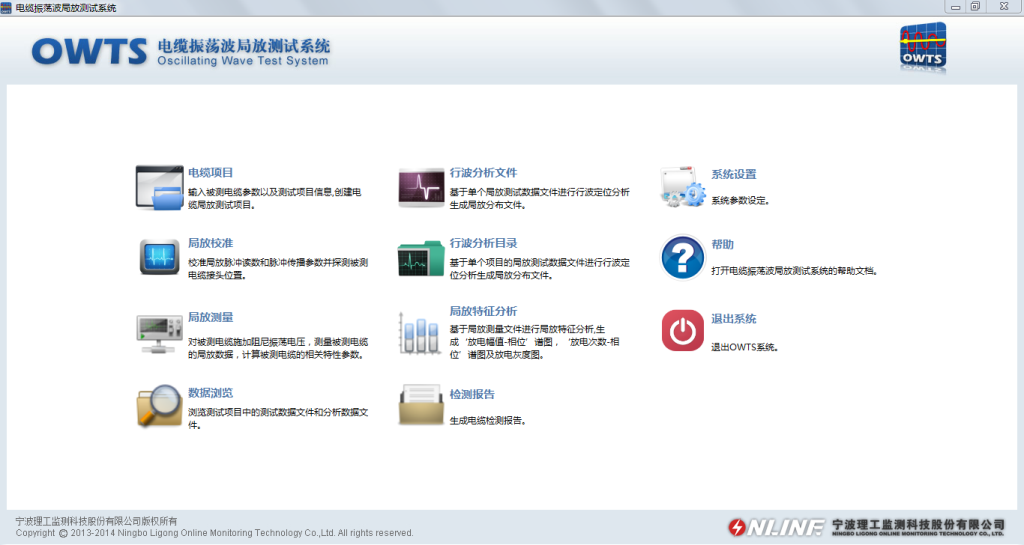Click the blue question mark 帮助 icon
1024x545 pixels.
pyautogui.click(x=683, y=258)
